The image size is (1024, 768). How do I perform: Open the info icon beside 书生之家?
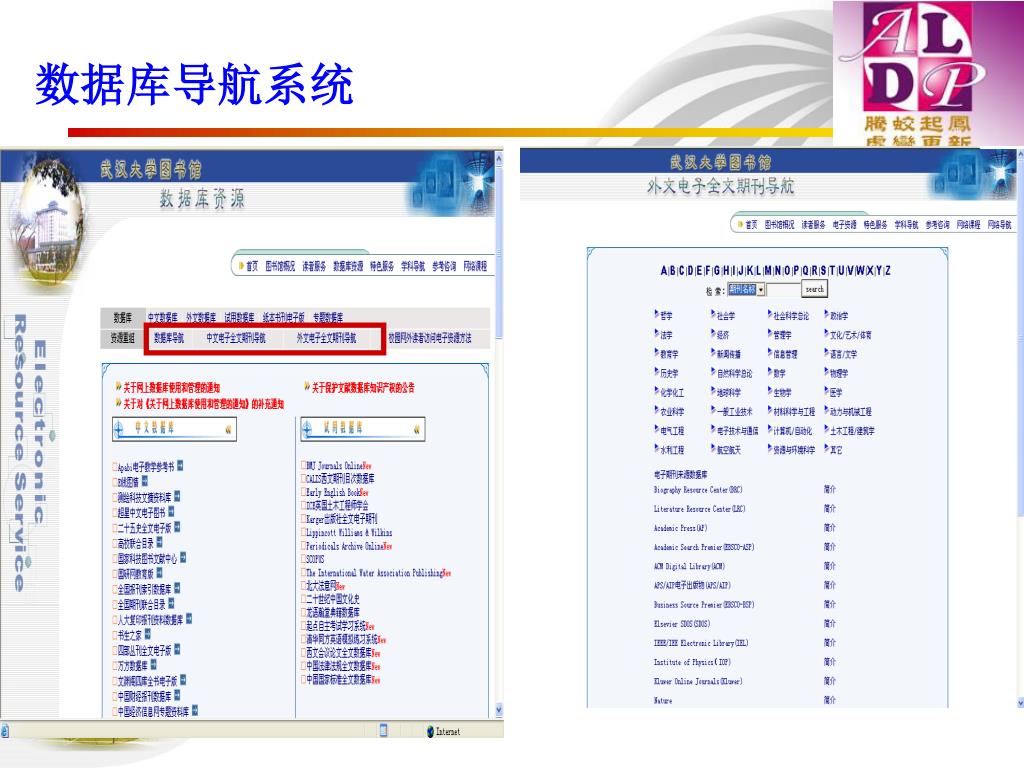click(148, 634)
